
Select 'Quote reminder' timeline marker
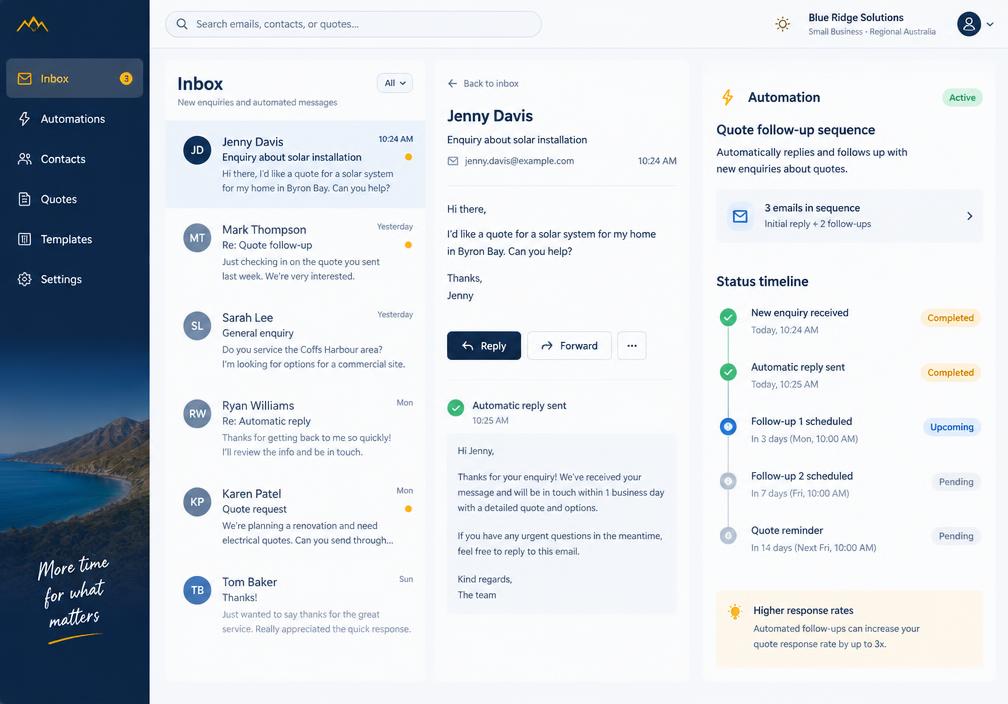point(728,535)
